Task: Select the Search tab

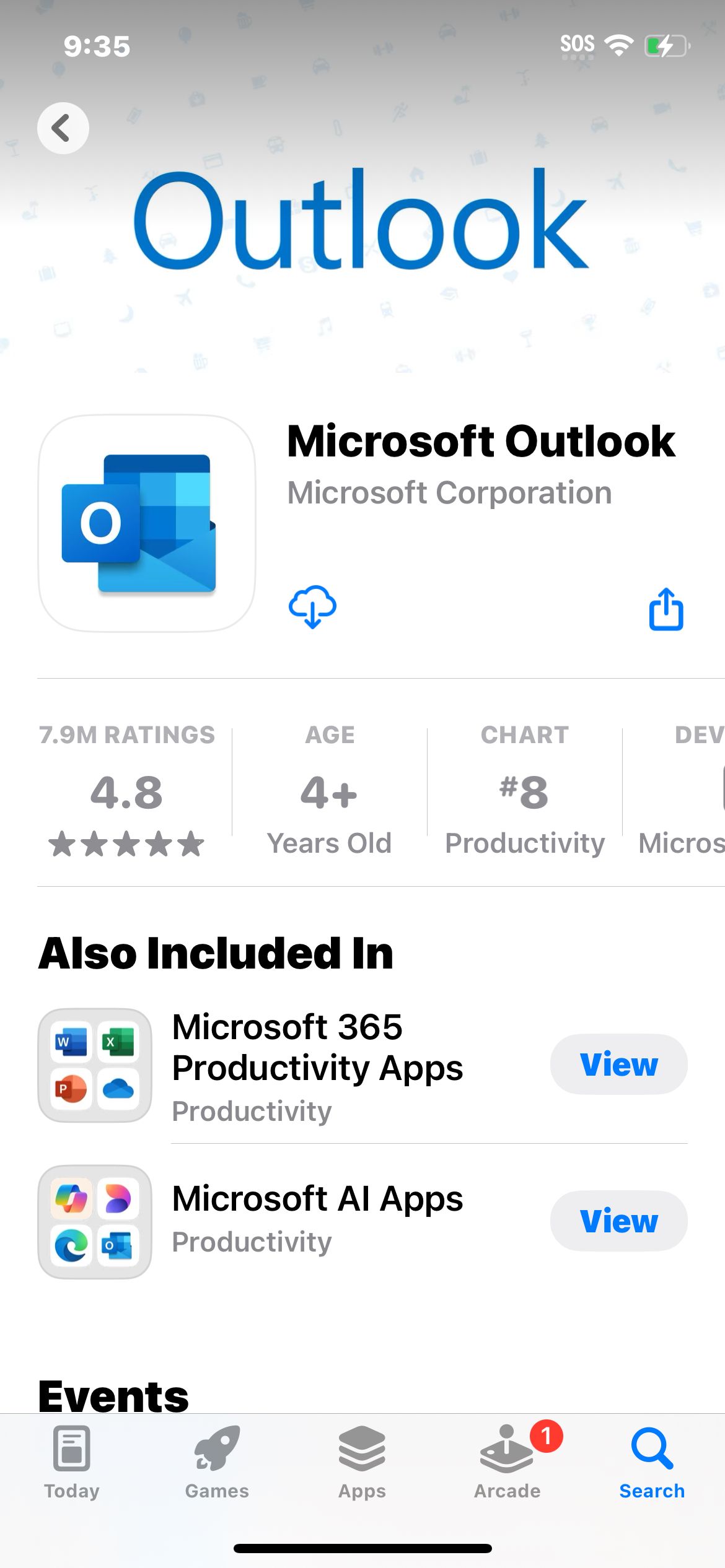Action: (652, 1462)
